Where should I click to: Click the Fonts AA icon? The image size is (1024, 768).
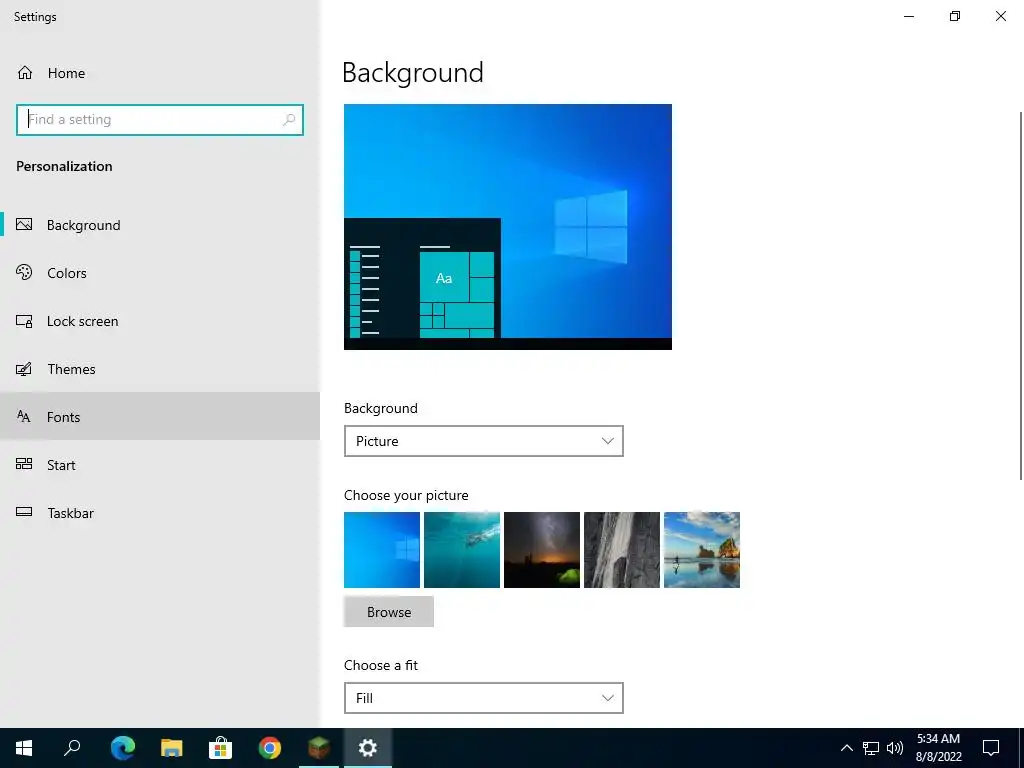point(24,416)
